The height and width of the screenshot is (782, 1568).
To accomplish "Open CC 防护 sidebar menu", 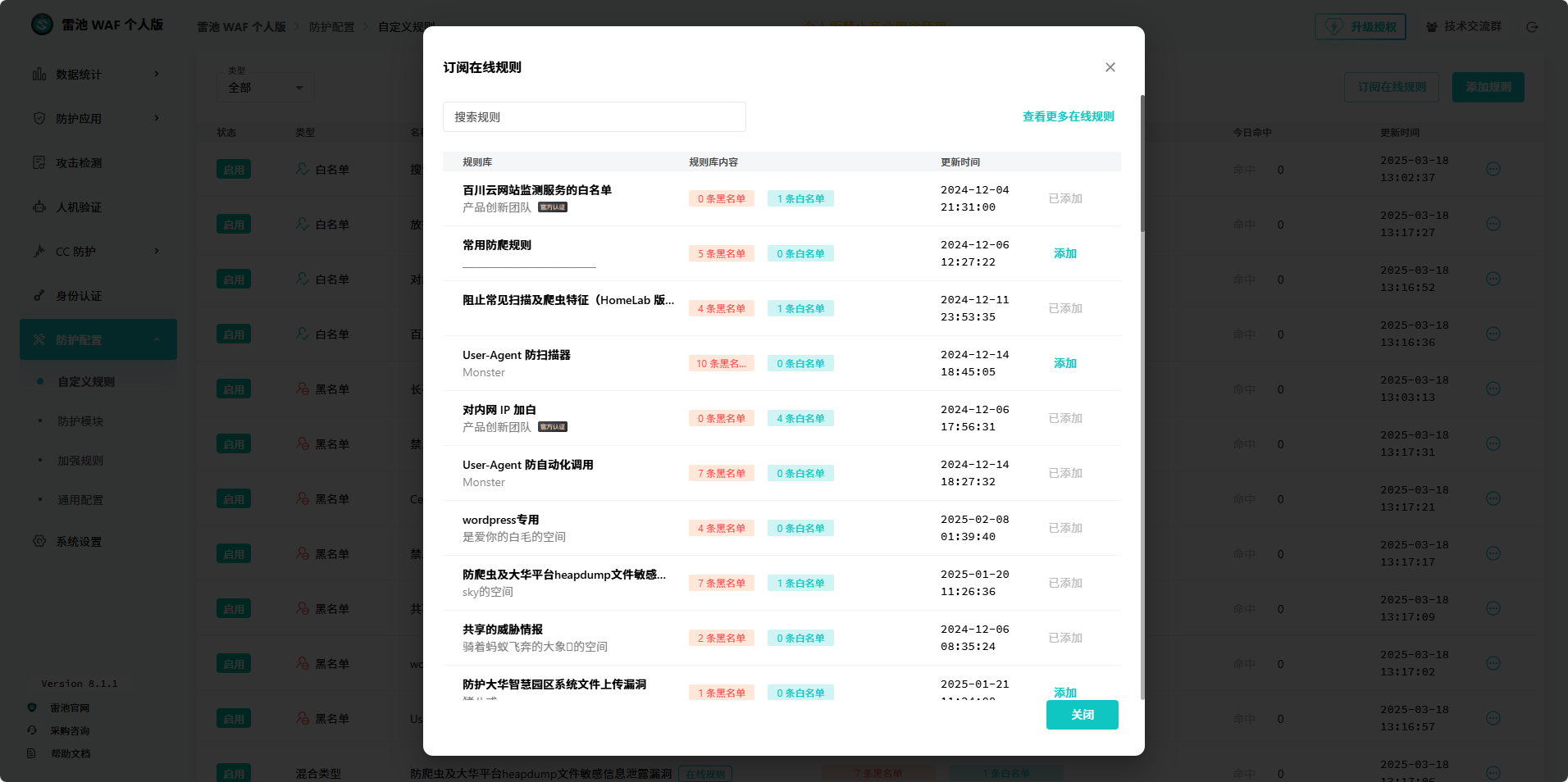I will click(x=98, y=252).
